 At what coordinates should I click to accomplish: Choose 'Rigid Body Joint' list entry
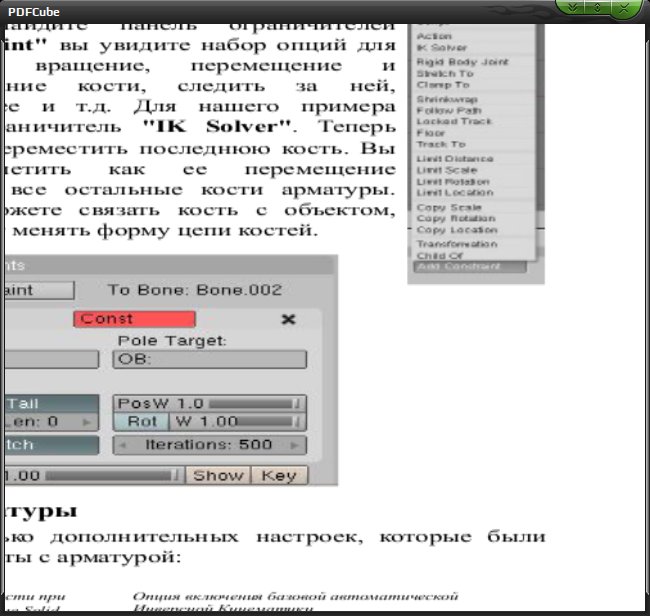pos(462,62)
